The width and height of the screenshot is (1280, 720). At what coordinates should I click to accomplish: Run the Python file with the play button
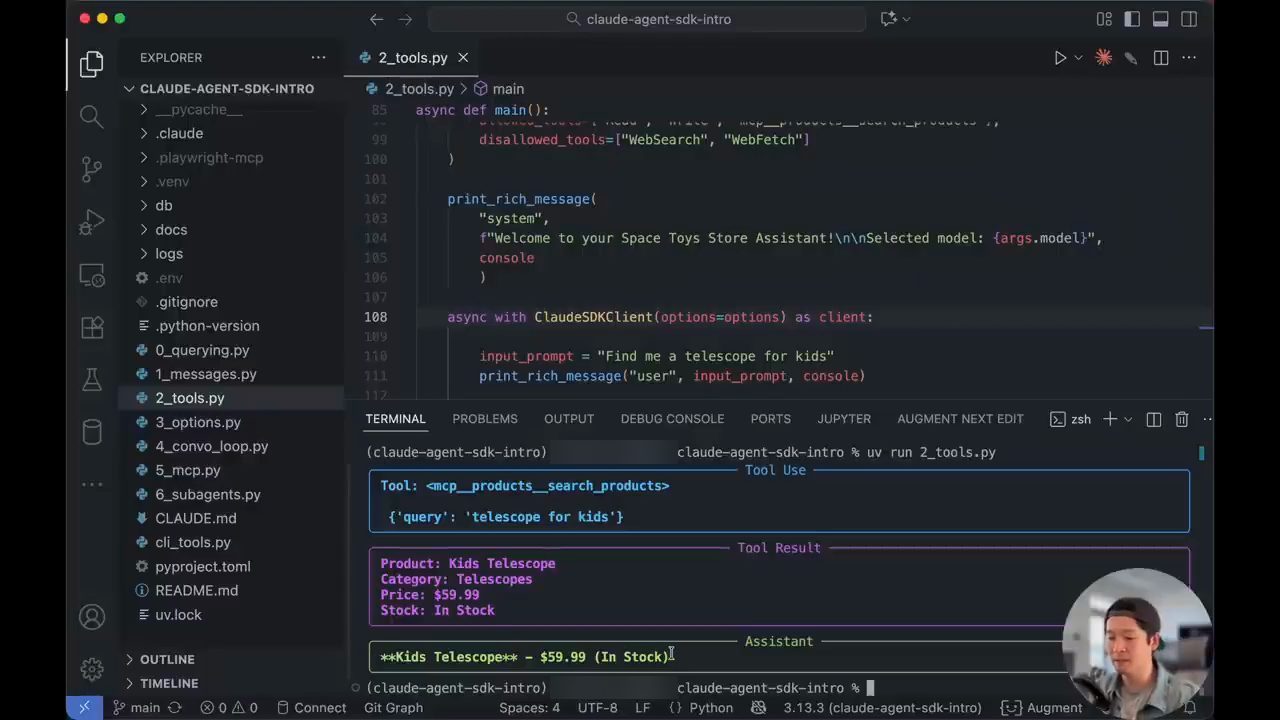coord(1060,58)
